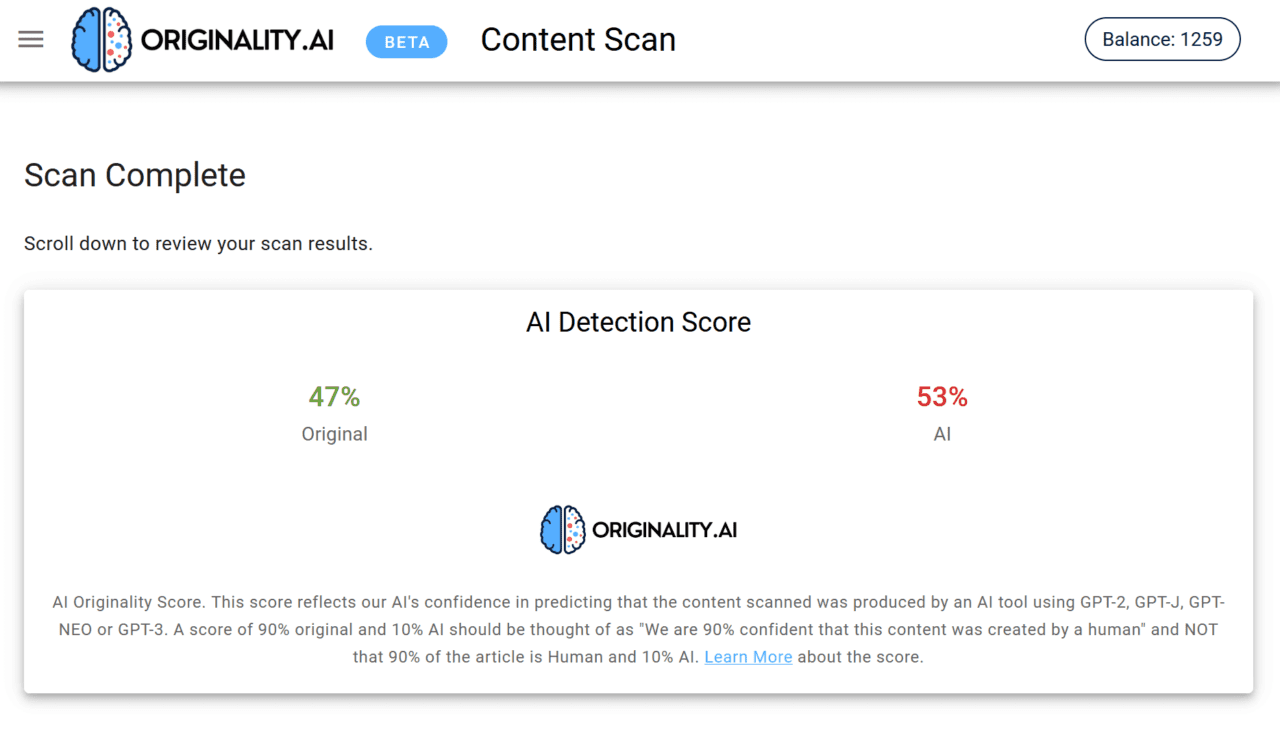The width and height of the screenshot is (1280, 755).
Task: Click the ORIGINALITY.AI text in the results card
Action: tap(664, 530)
